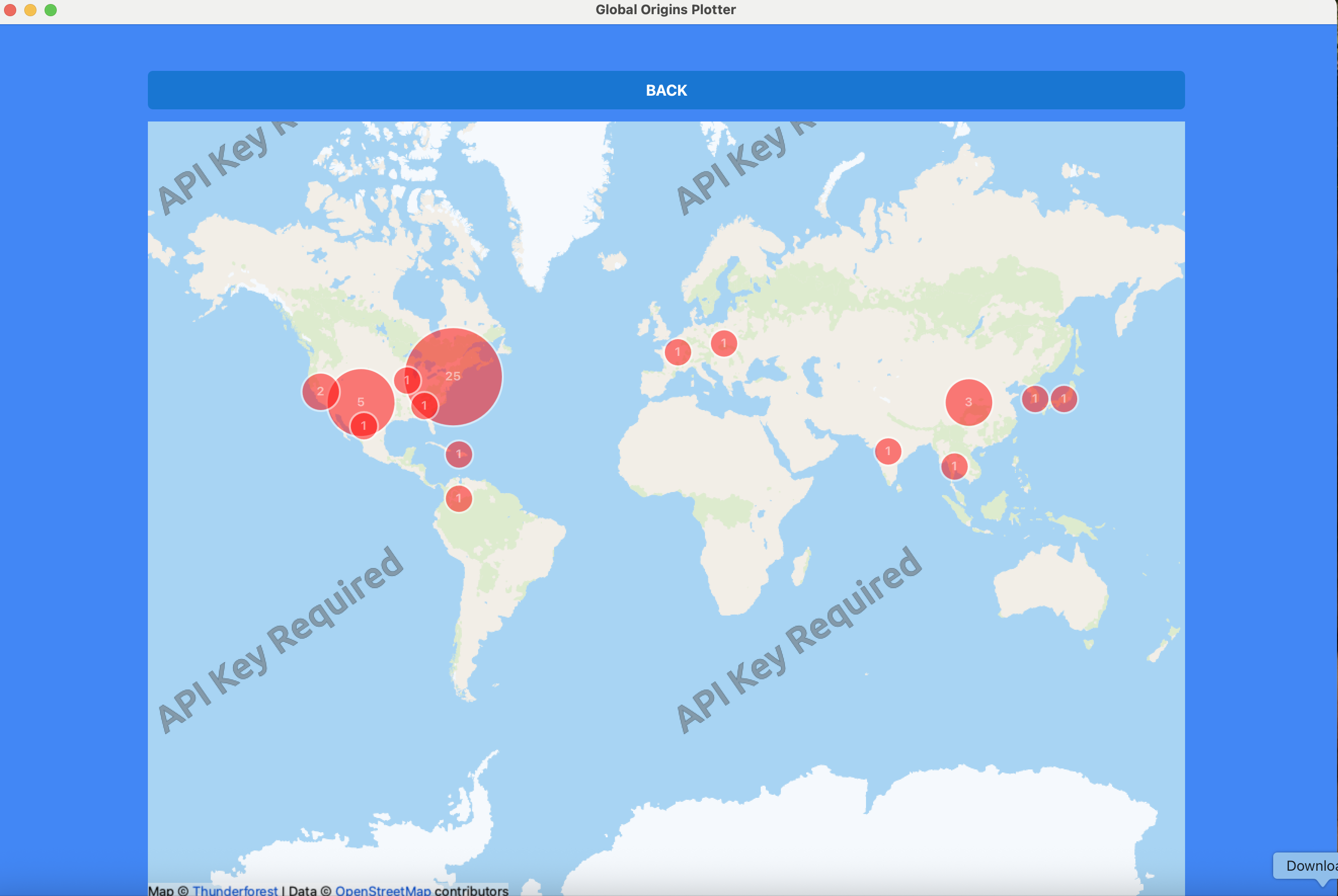Click the cluster marker labeled 3 in China

click(x=968, y=402)
